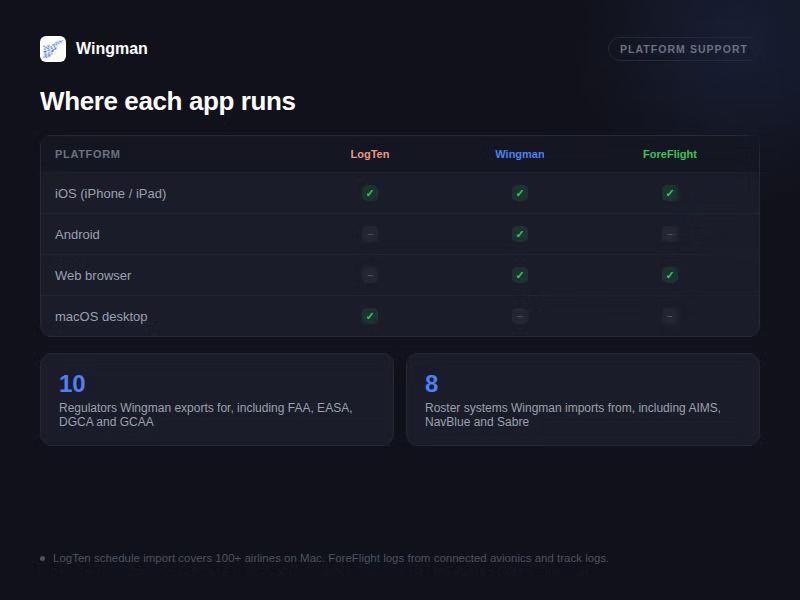The image size is (800, 600).
Task: Click the iOS (iPhone / iPad) row label
Action: click(x=111, y=193)
